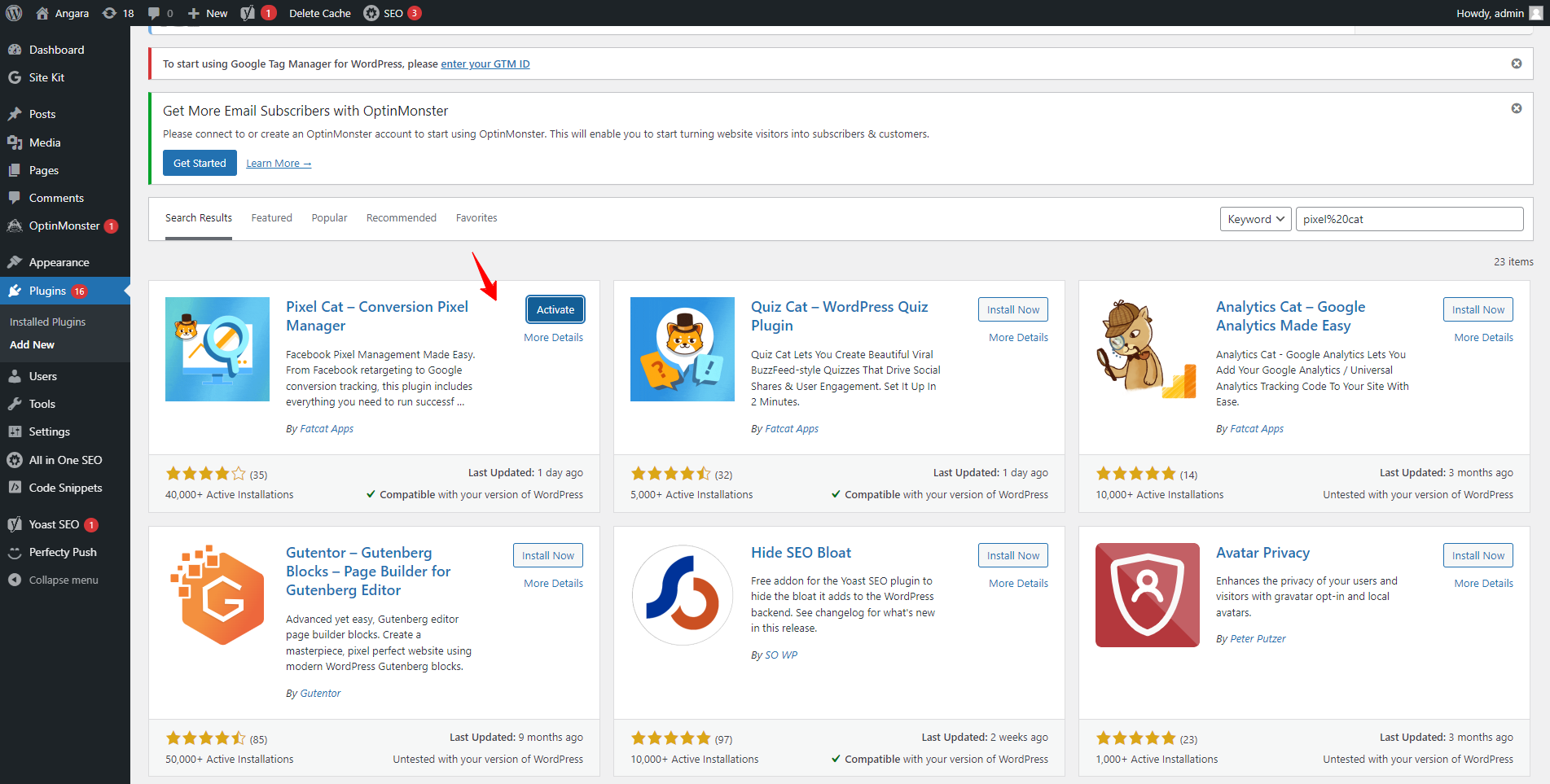Click the Comments sidebar icon
This screenshot has width=1550, height=784.
coord(15,198)
